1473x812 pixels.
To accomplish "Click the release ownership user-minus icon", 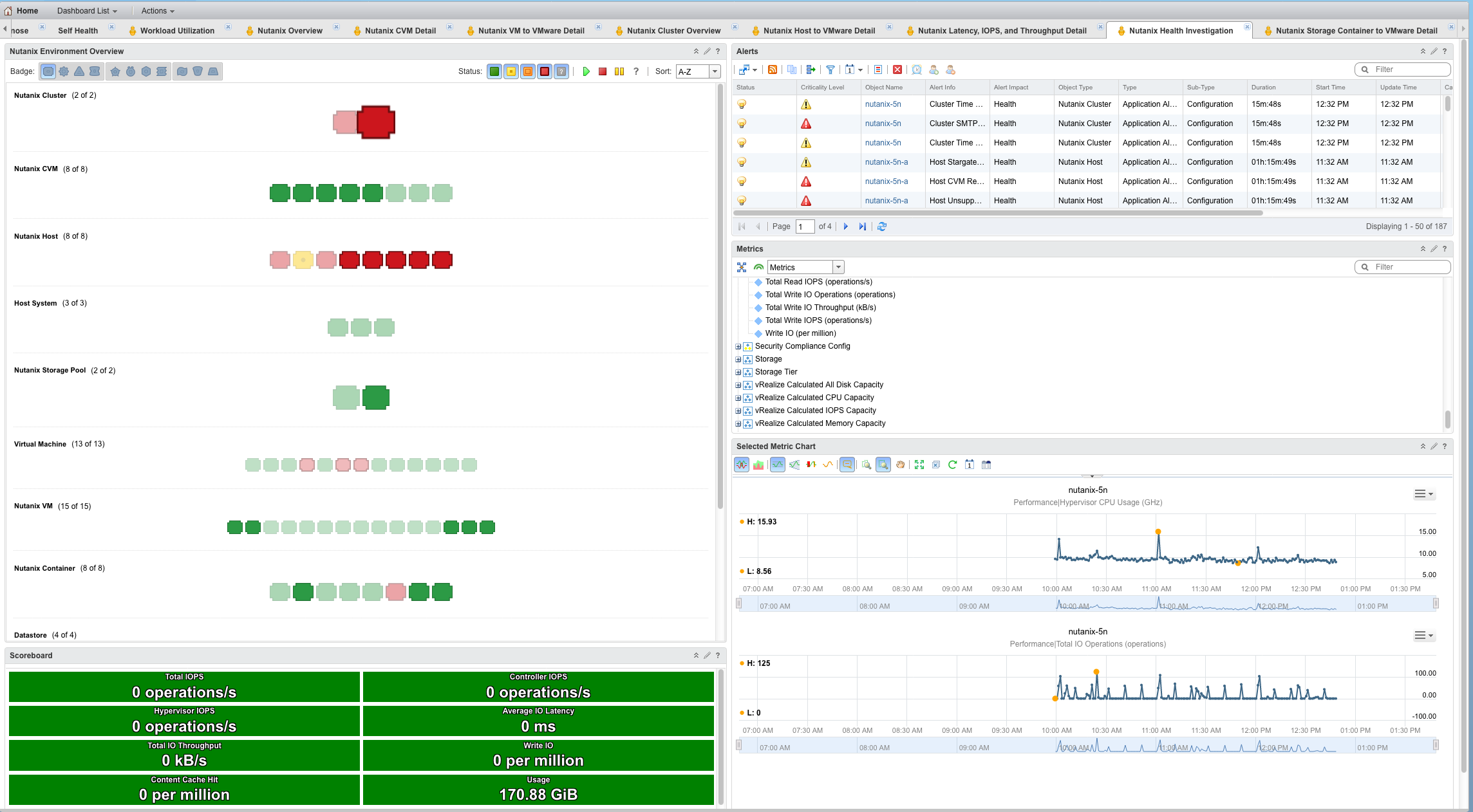I will click(x=950, y=69).
